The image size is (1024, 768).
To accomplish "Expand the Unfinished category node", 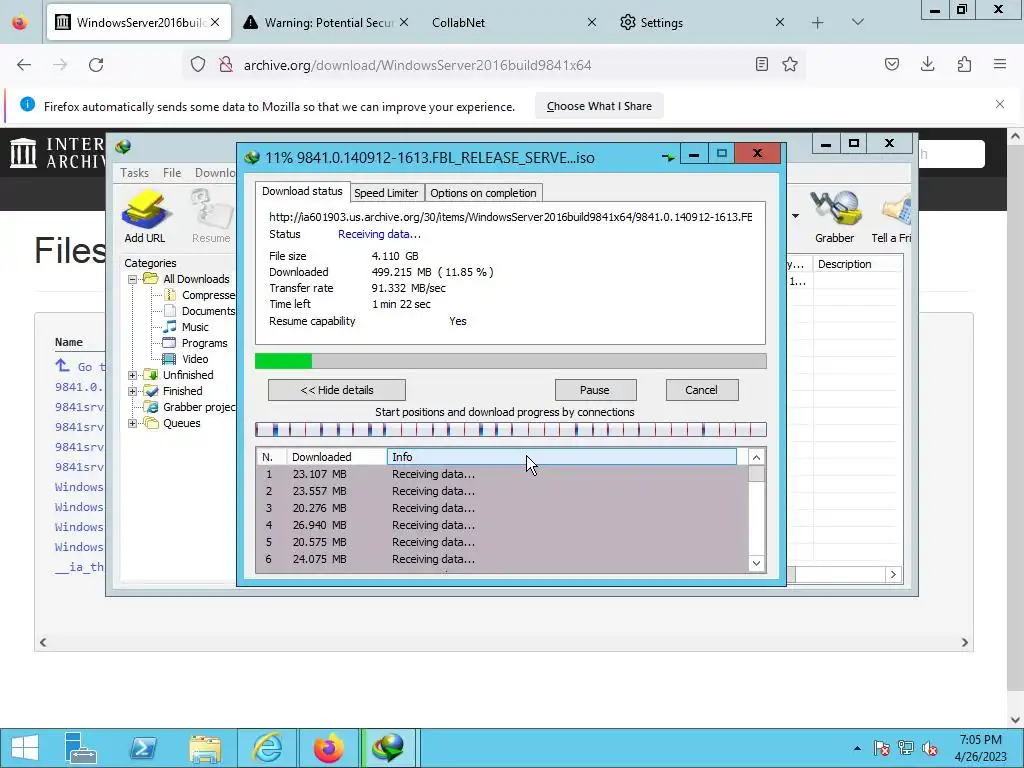I will coord(133,375).
